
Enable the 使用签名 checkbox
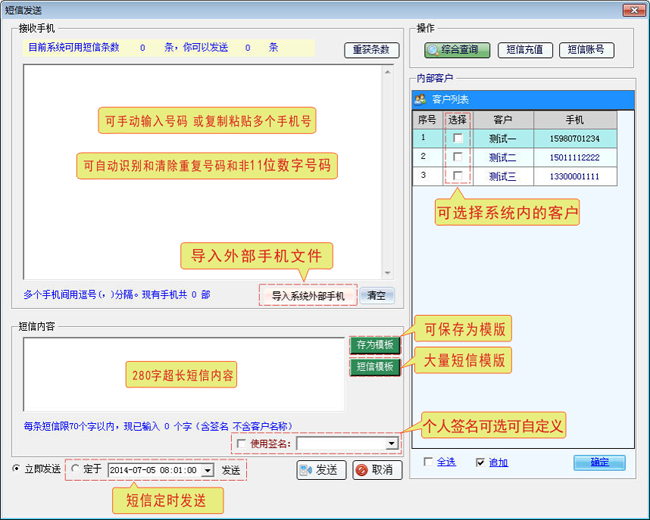pyautogui.click(x=240, y=443)
